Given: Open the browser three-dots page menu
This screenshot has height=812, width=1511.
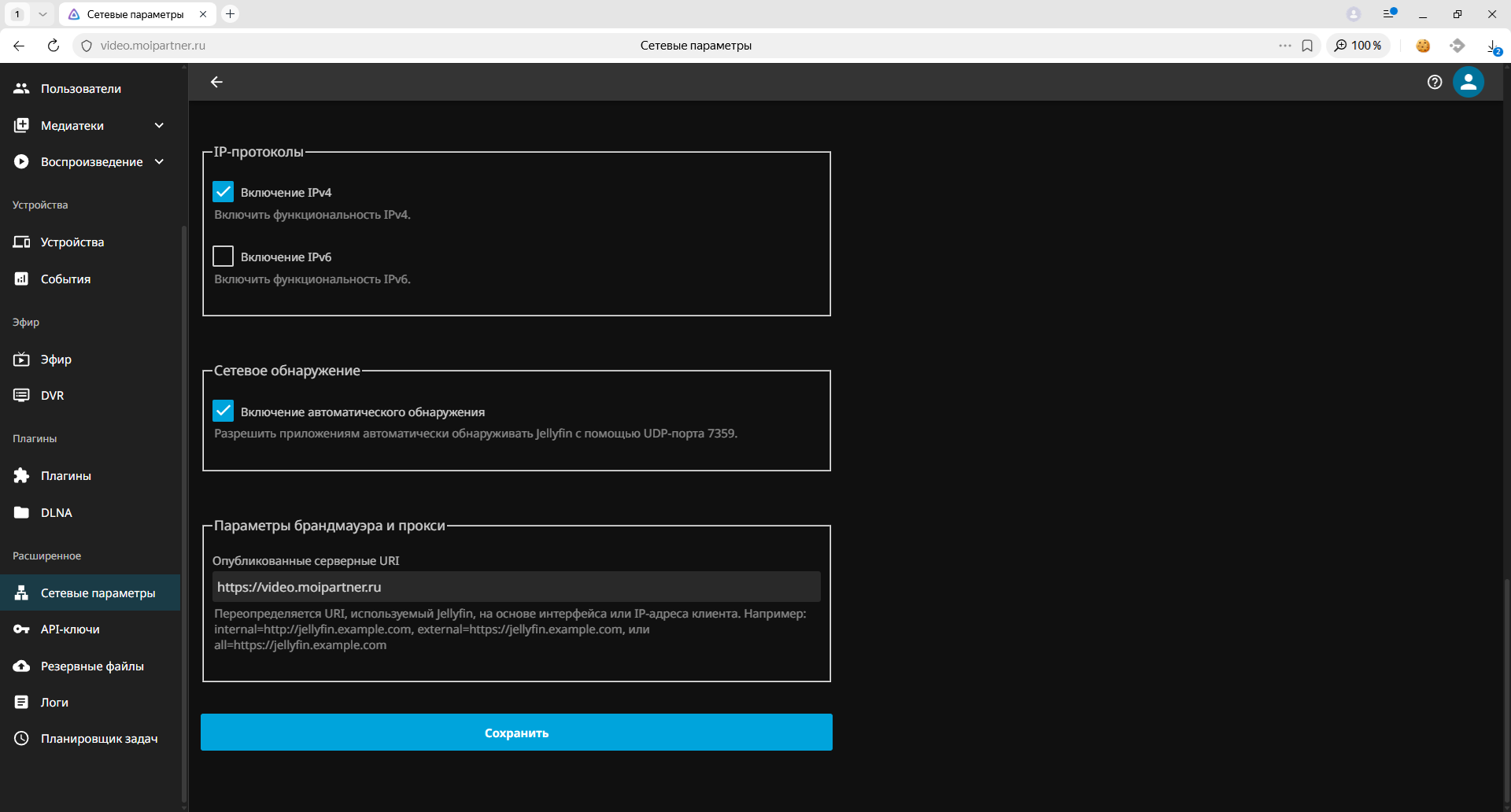Looking at the screenshot, I should [1284, 46].
